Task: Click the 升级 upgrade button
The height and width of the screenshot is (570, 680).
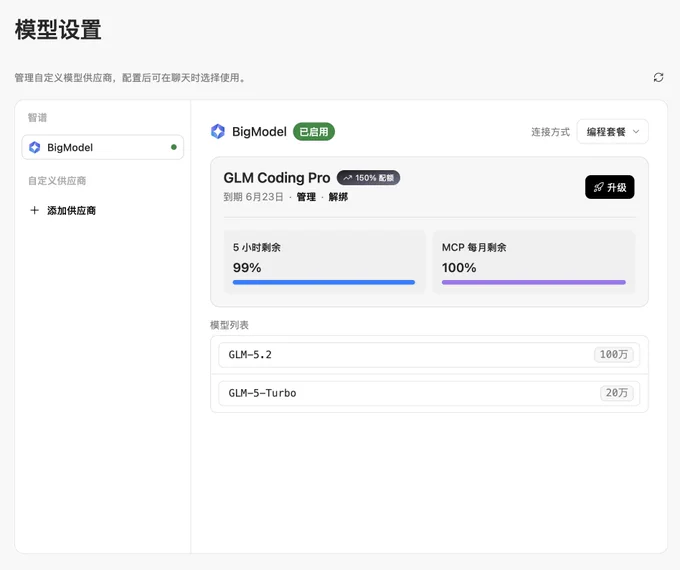Action: point(610,187)
